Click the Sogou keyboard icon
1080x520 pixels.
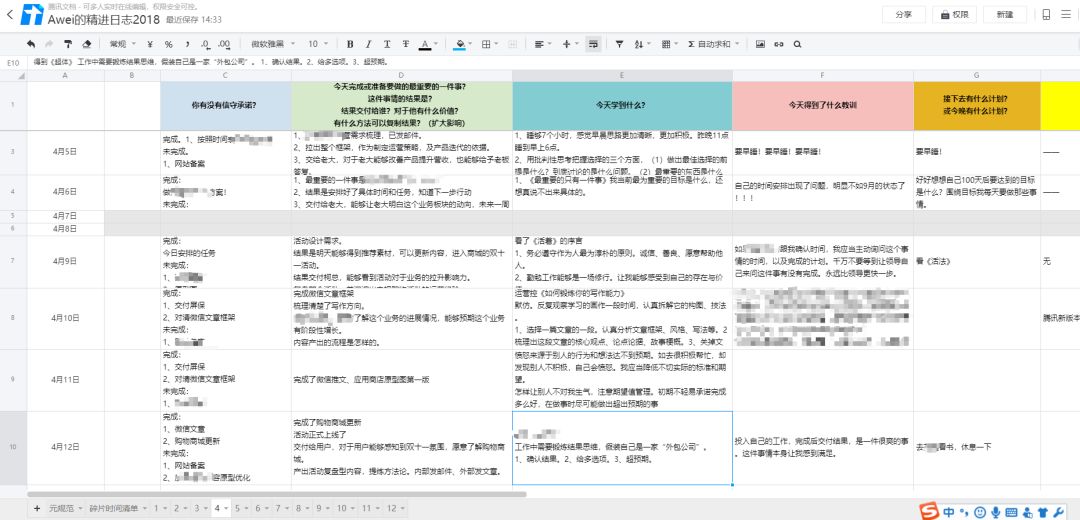[x=1011, y=511]
